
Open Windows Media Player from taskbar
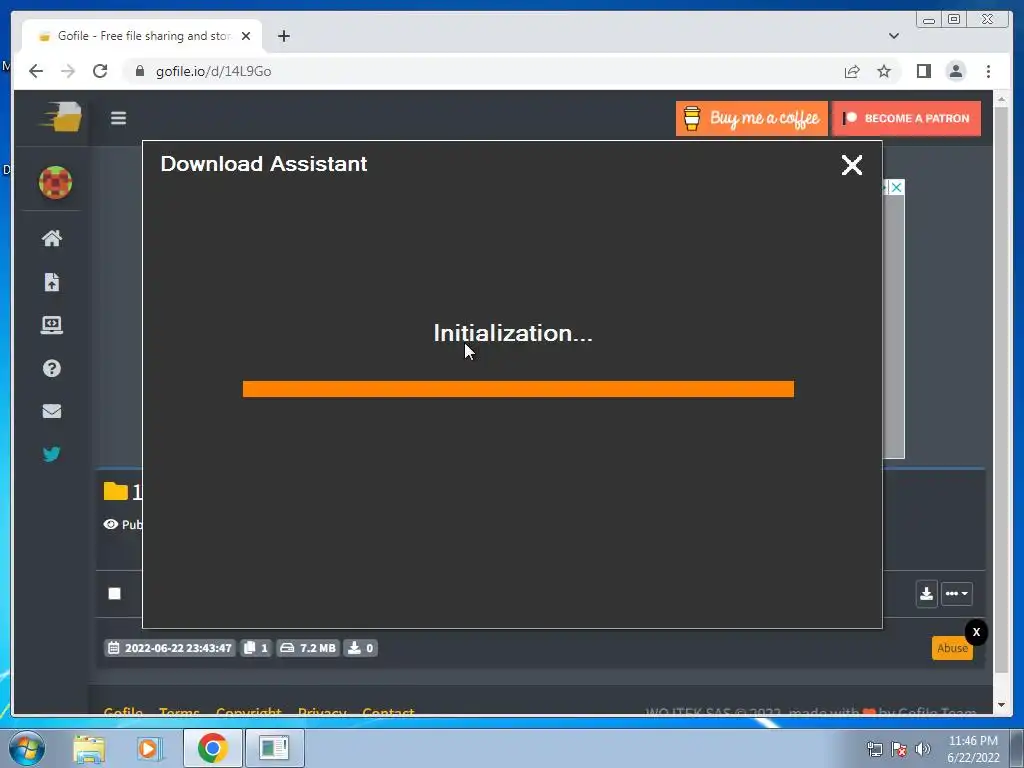point(149,748)
